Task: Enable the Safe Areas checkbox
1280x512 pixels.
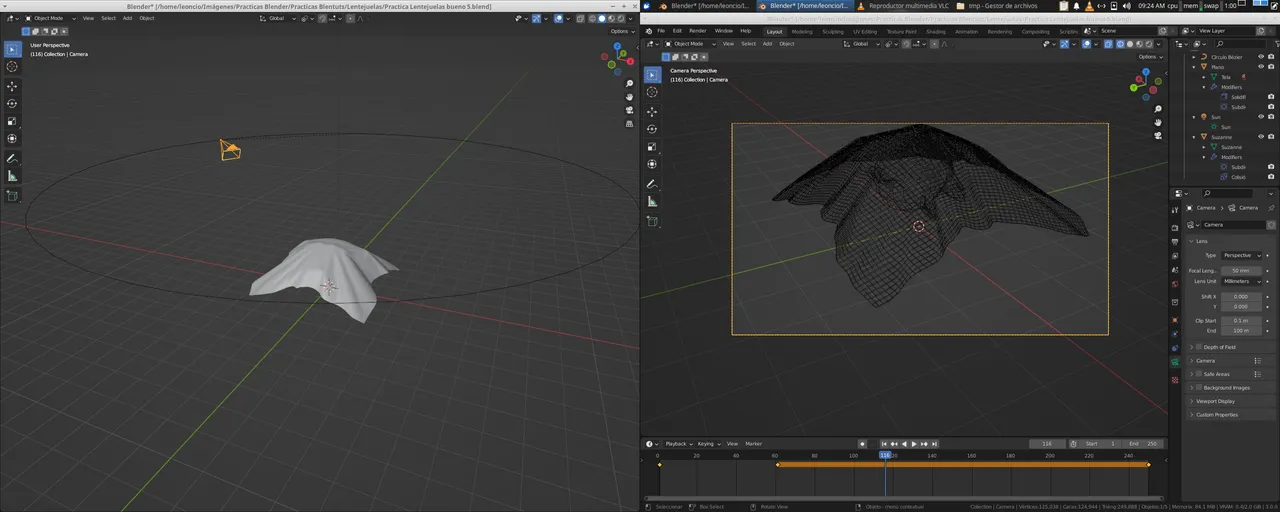Action: tap(1200, 374)
